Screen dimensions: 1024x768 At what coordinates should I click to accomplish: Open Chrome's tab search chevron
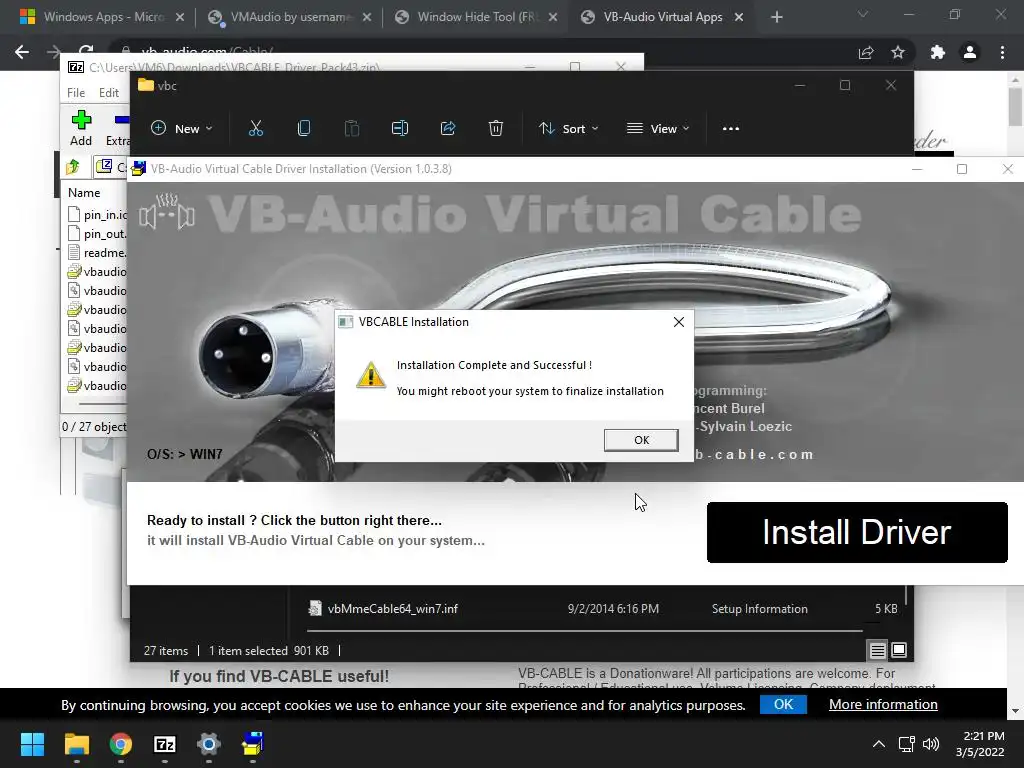tap(863, 14)
